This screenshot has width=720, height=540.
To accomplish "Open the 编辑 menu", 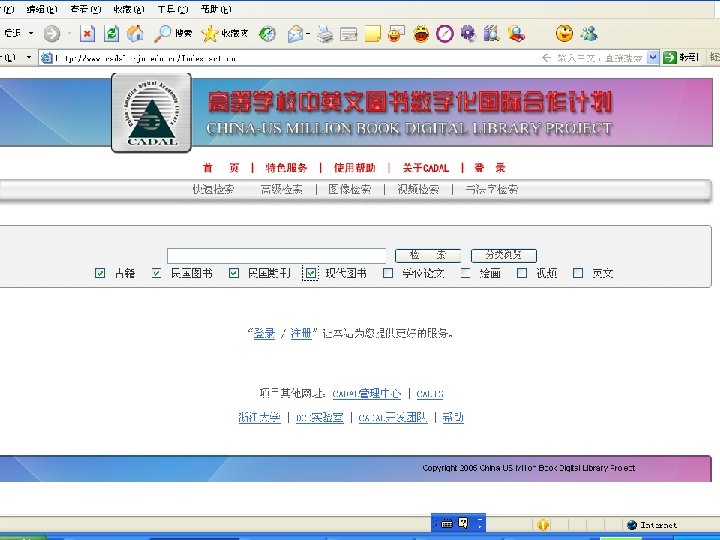I will (x=41, y=9).
